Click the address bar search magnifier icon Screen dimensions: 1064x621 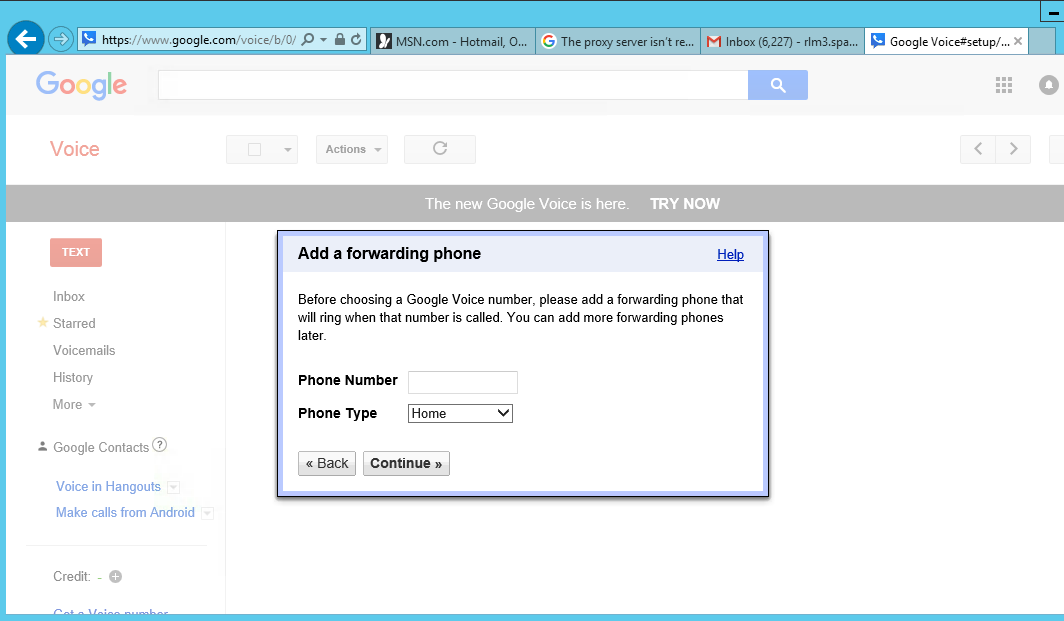click(x=308, y=39)
